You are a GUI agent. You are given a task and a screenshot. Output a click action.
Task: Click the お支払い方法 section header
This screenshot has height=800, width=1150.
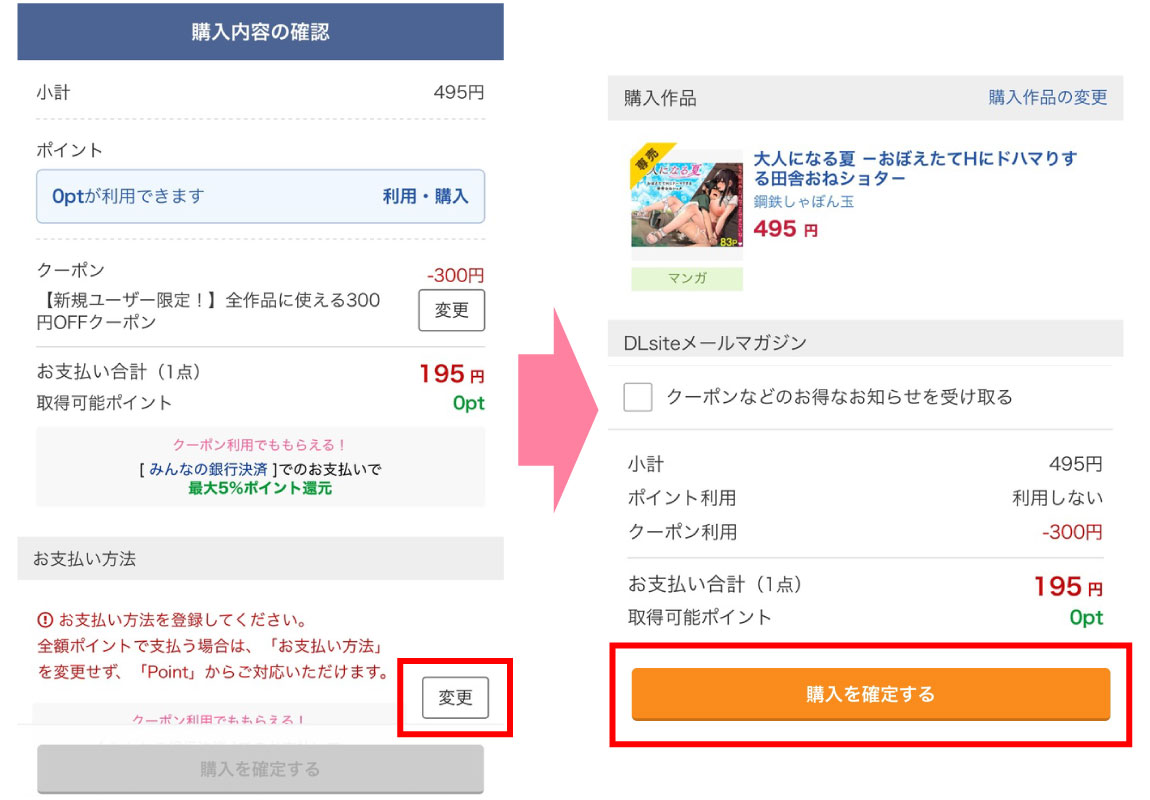pyautogui.click(x=260, y=559)
